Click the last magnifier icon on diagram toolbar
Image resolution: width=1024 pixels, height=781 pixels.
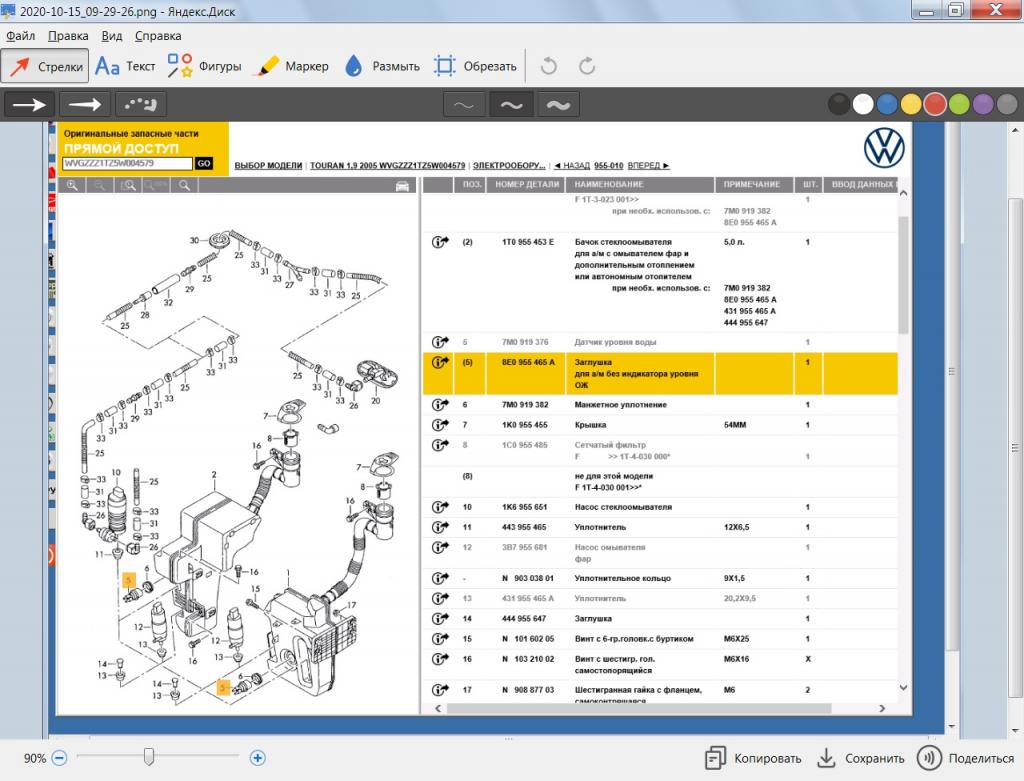click(184, 185)
